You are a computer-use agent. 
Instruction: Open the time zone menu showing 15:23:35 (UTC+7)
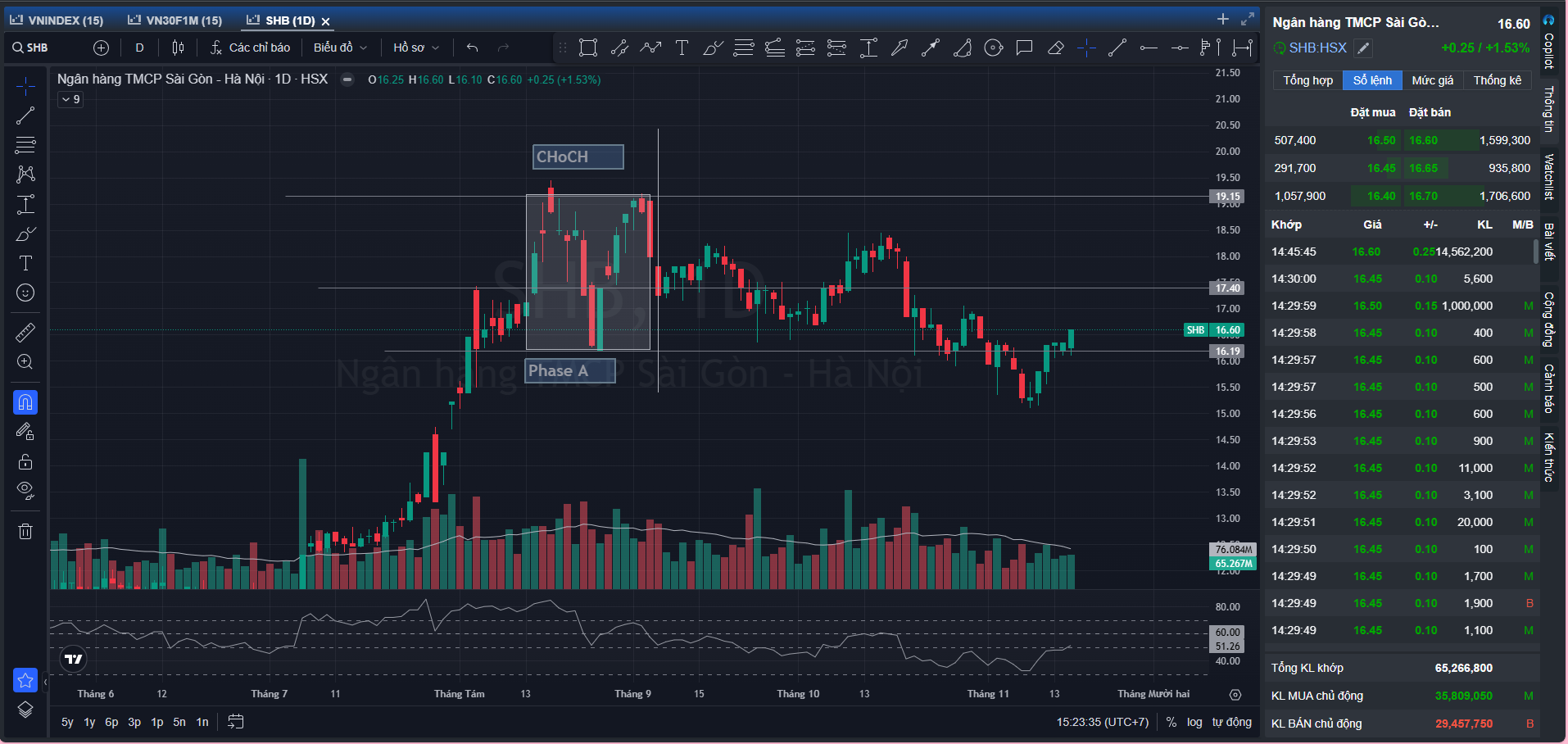pyautogui.click(x=1103, y=722)
